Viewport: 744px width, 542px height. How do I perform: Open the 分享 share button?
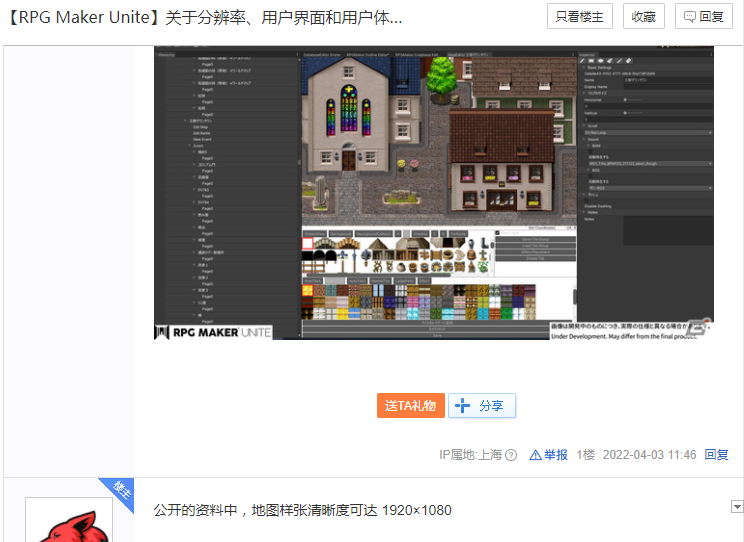pos(482,406)
